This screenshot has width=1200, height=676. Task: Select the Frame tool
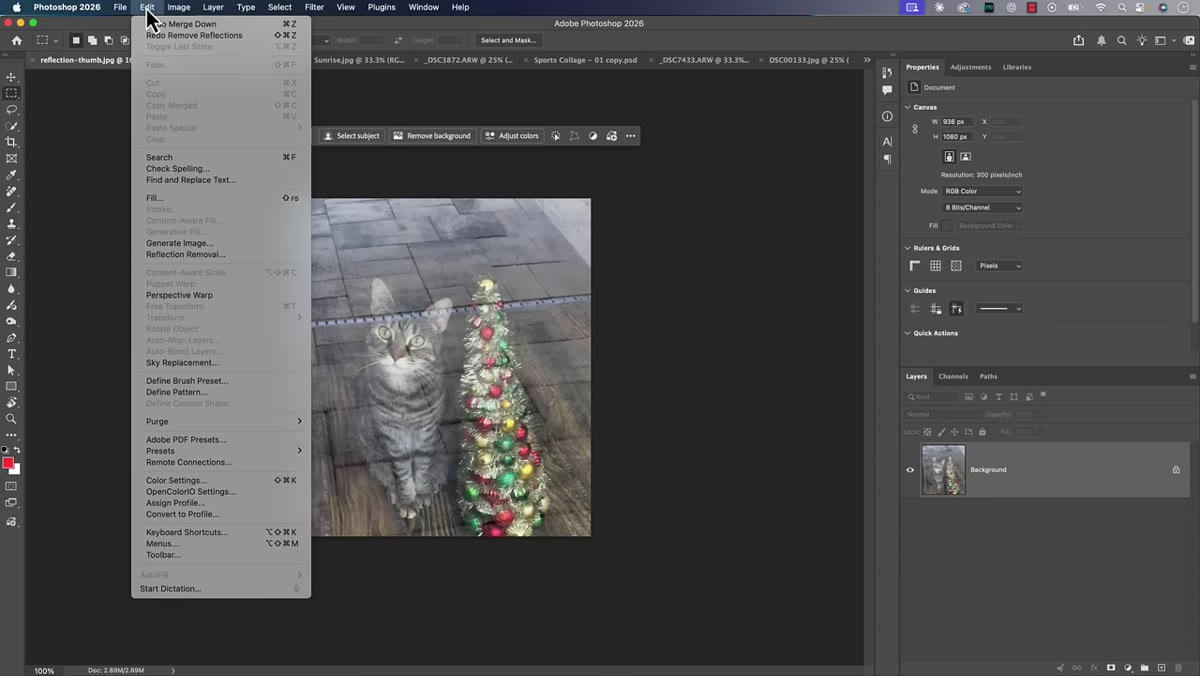pos(12,158)
